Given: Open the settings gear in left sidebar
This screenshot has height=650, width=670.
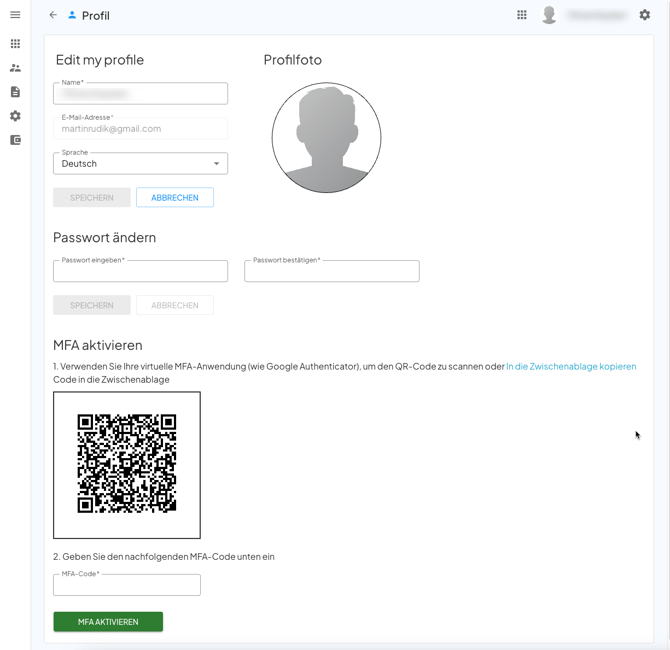Looking at the screenshot, I should click(15, 116).
